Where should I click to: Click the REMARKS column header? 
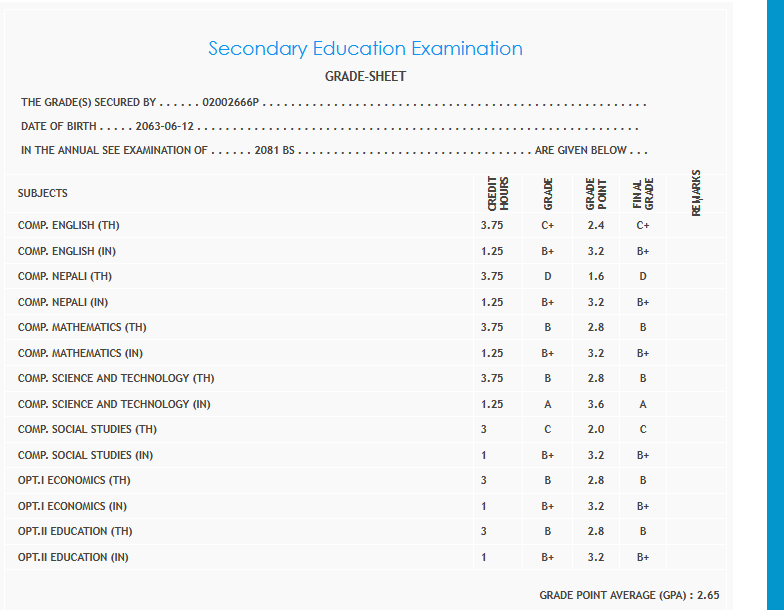pos(696,191)
